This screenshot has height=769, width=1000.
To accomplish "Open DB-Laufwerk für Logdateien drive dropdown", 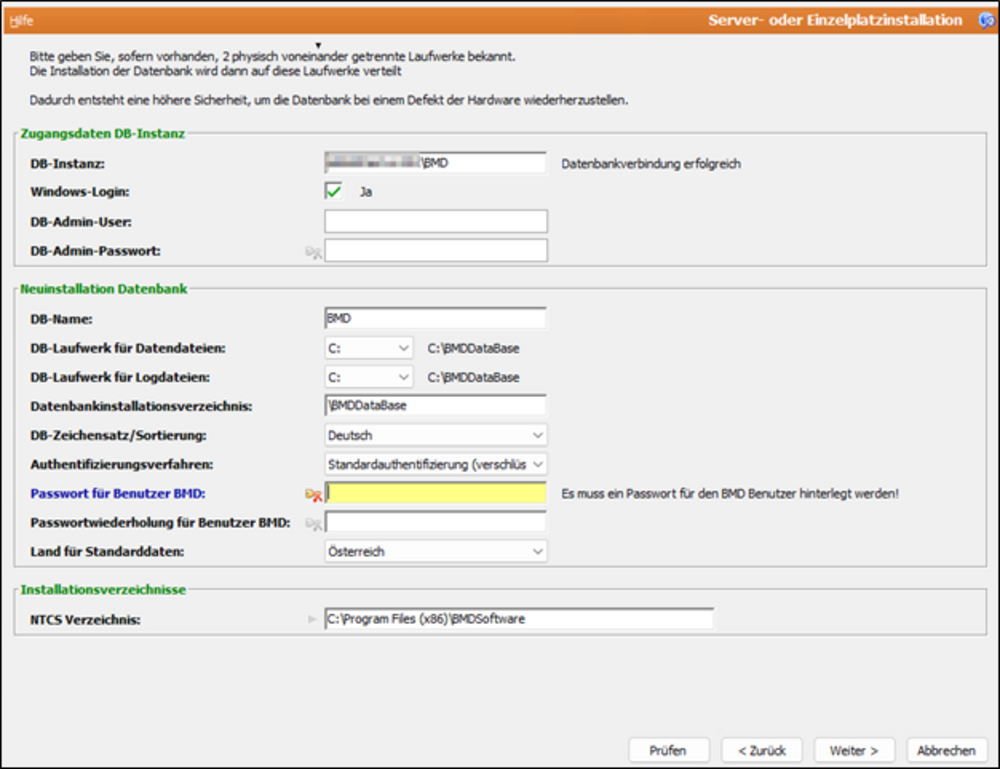I will (x=369, y=377).
